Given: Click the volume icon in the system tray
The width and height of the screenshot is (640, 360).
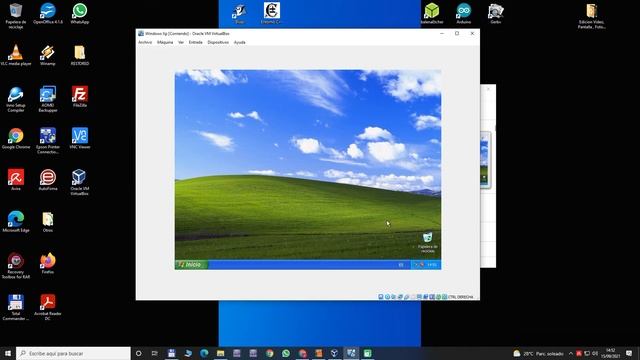Looking at the screenshot, I should tap(595, 353).
